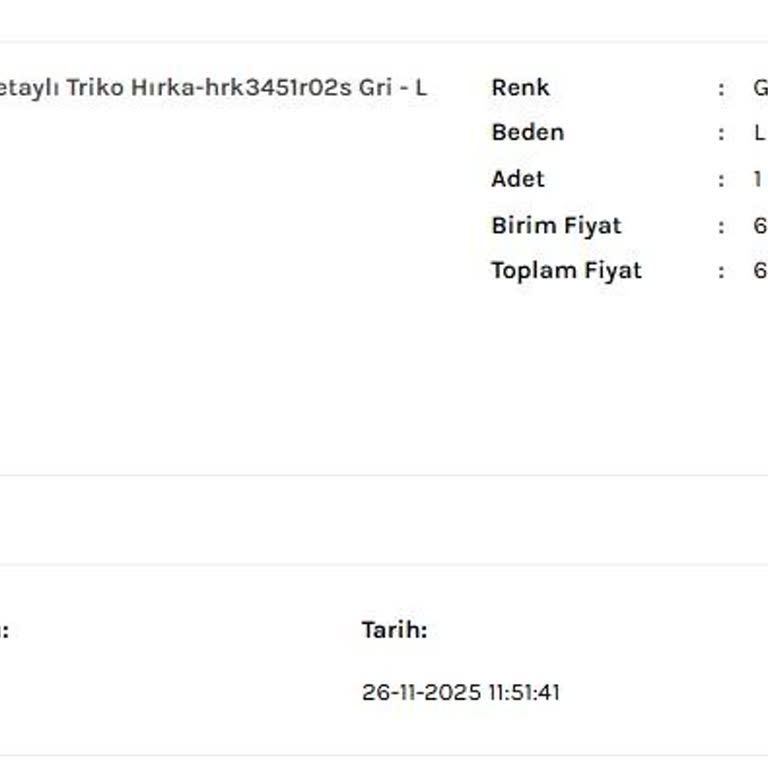768x768 pixels.
Task: Click the colon separator after Birim Fiyat
Action: coord(721,226)
